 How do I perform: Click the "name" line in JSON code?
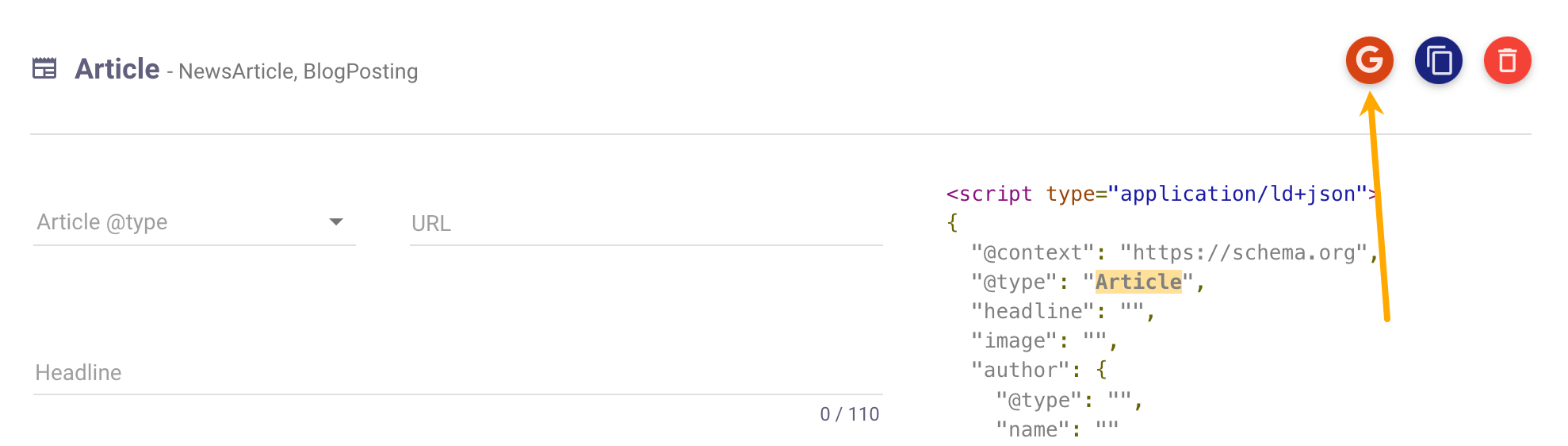1056,429
